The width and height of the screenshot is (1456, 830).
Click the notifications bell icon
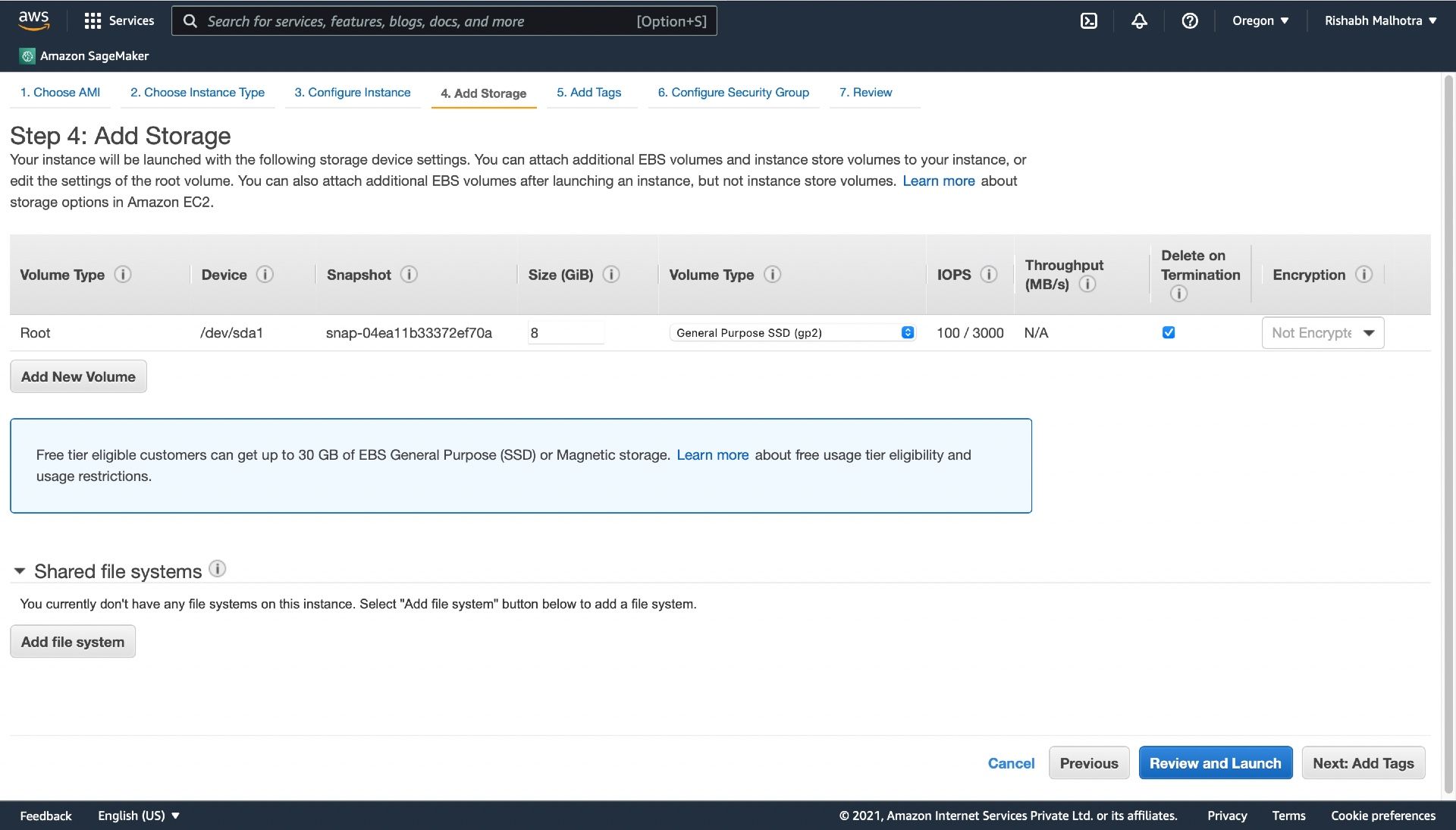pos(1138,20)
